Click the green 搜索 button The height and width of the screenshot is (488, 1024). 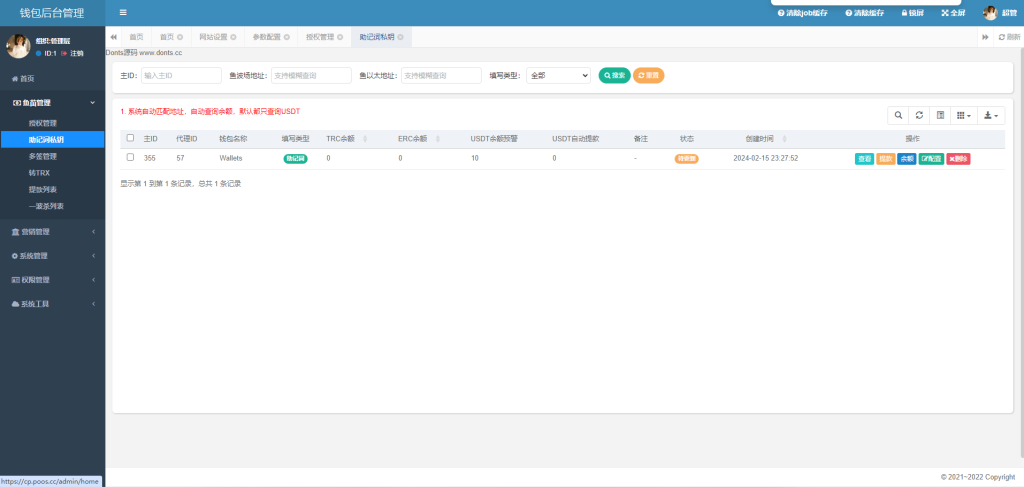click(x=615, y=76)
